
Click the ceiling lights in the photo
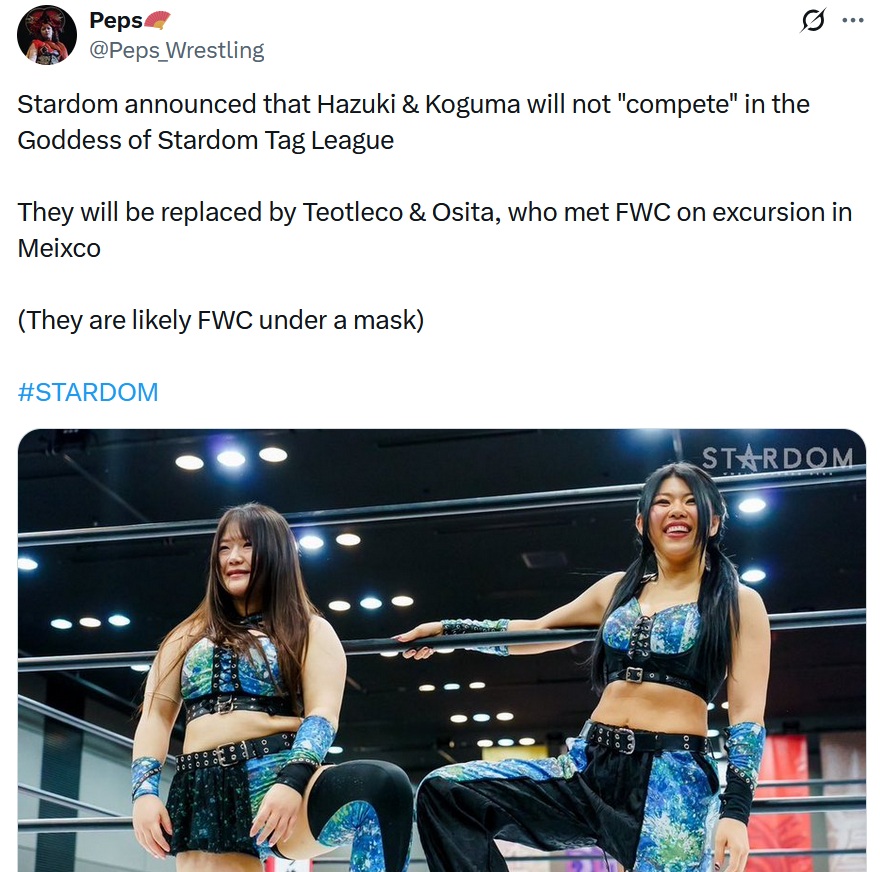point(231,458)
